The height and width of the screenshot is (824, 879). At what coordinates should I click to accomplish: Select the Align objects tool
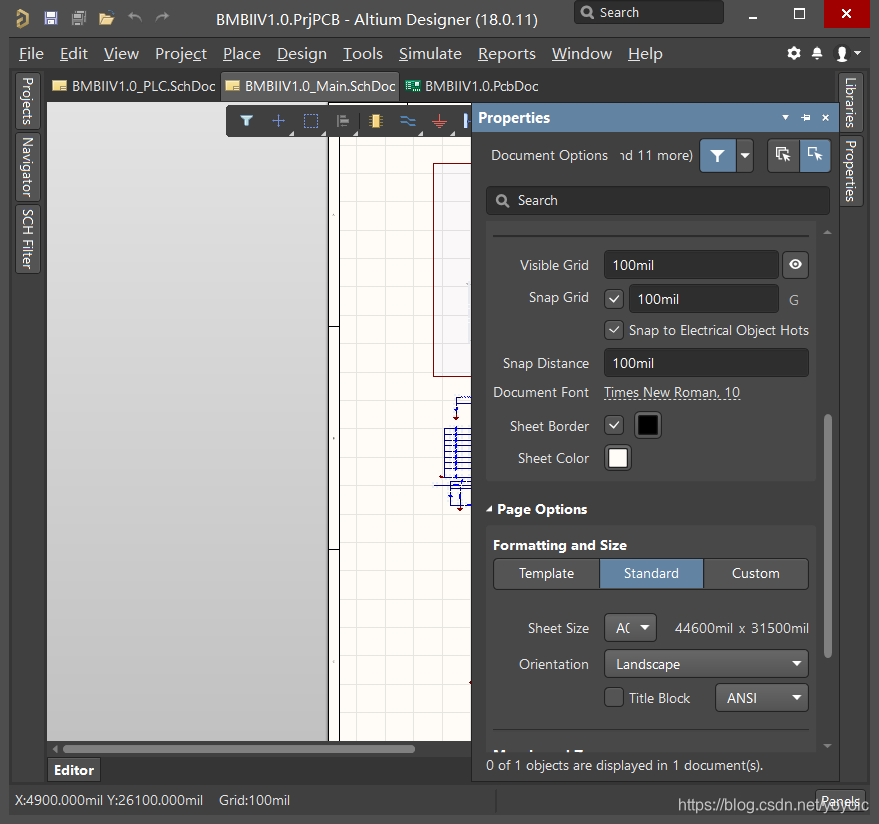coord(343,121)
